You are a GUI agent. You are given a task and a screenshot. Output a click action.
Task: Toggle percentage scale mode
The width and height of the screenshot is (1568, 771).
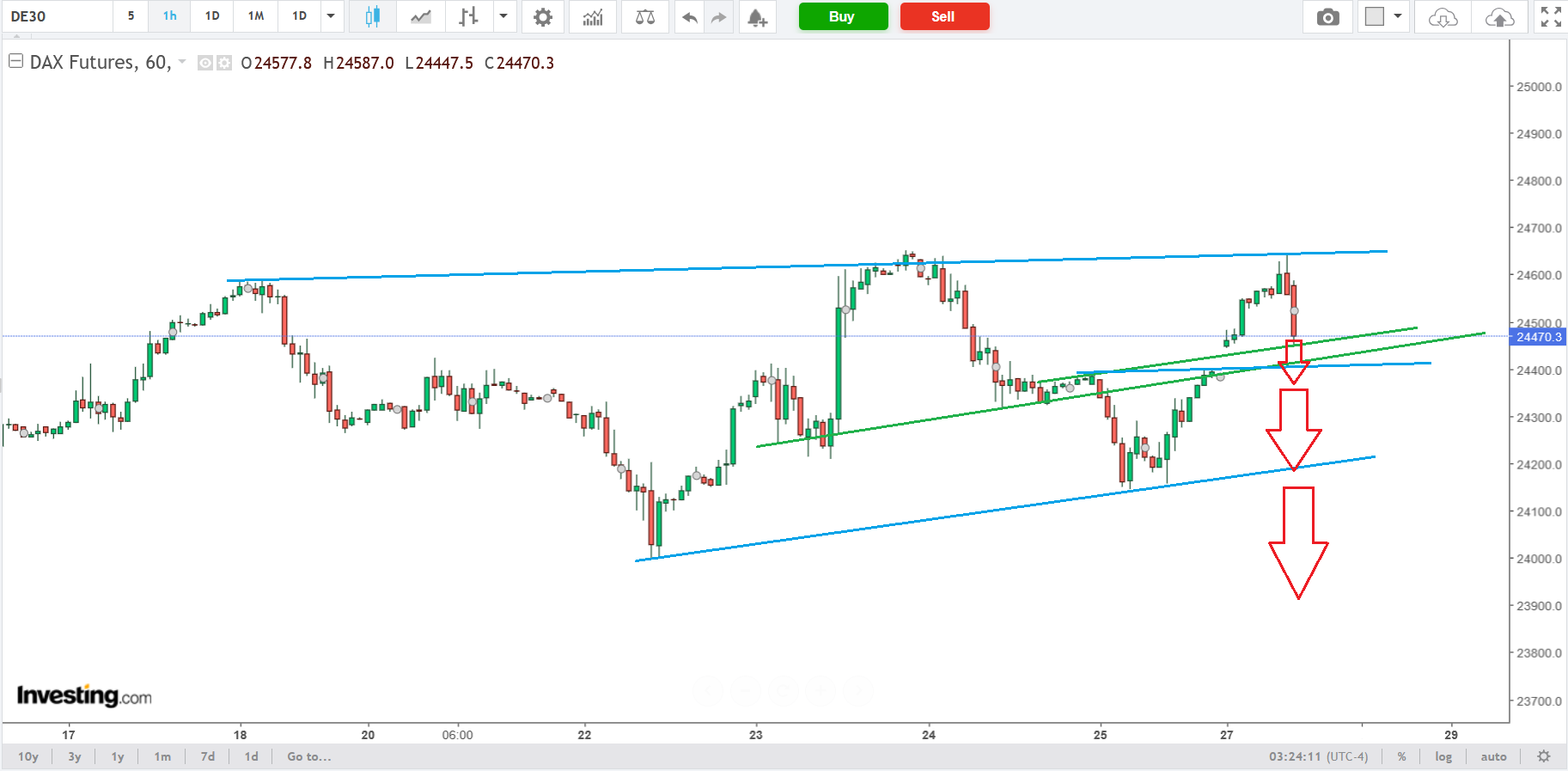click(1401, 756)
